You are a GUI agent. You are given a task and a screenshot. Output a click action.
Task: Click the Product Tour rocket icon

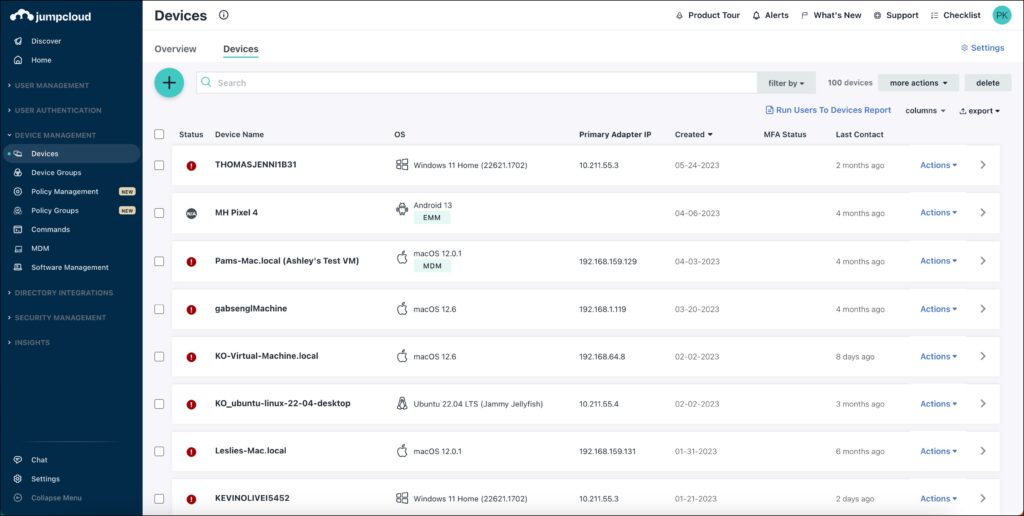(681, 16)
